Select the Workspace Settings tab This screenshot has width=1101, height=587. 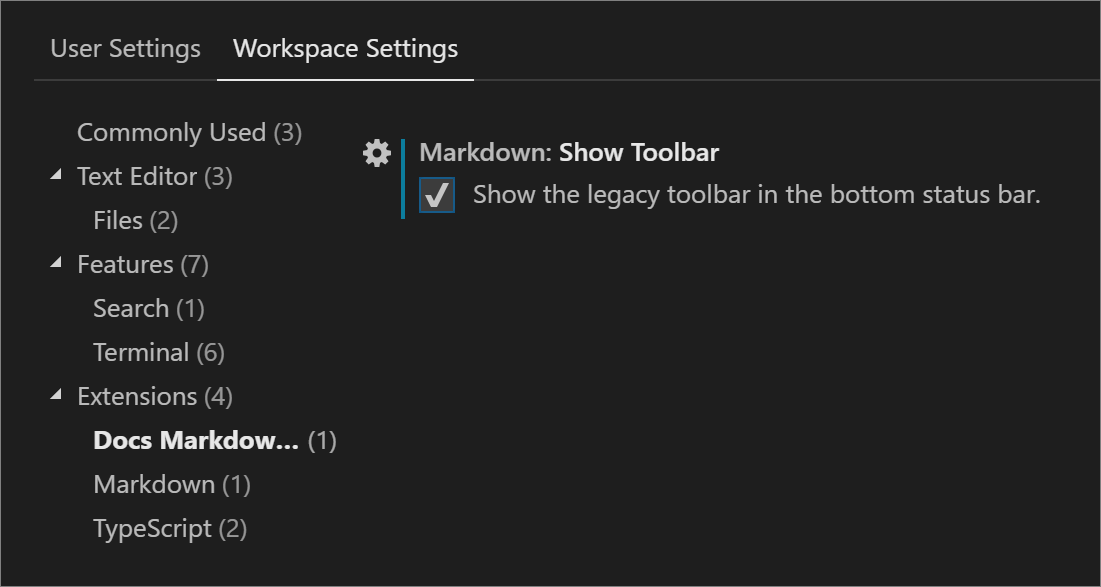click(344, 48)
